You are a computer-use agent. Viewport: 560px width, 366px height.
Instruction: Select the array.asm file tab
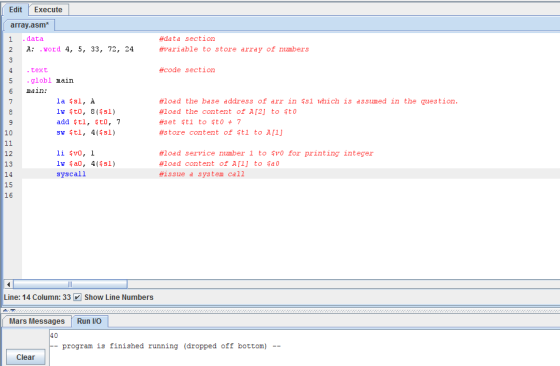coord(29,25)
